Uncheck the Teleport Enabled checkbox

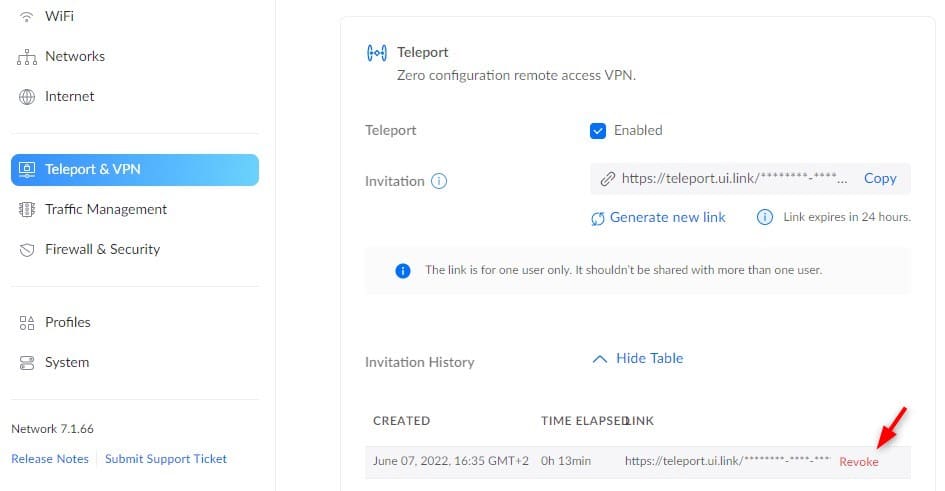597,131
